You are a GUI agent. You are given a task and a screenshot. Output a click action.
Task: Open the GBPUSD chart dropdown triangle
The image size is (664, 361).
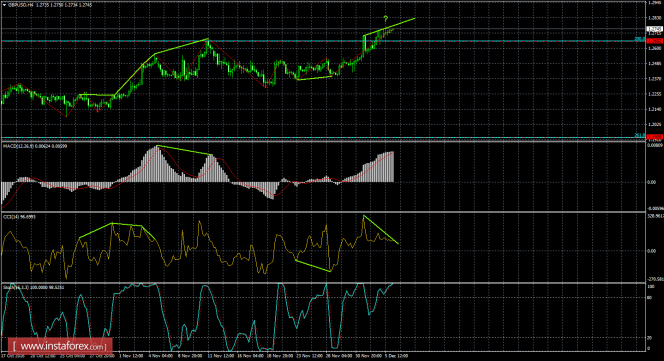pyautogui.click(x=5, y=6)
